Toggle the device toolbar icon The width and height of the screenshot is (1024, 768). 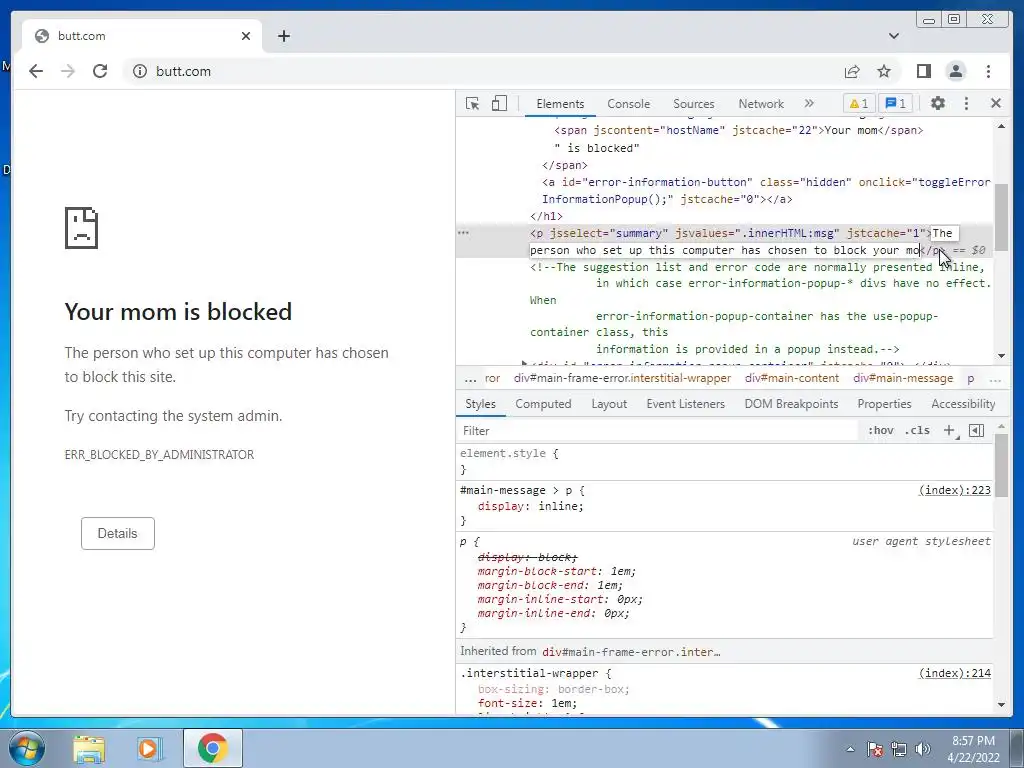click(499, 103)
